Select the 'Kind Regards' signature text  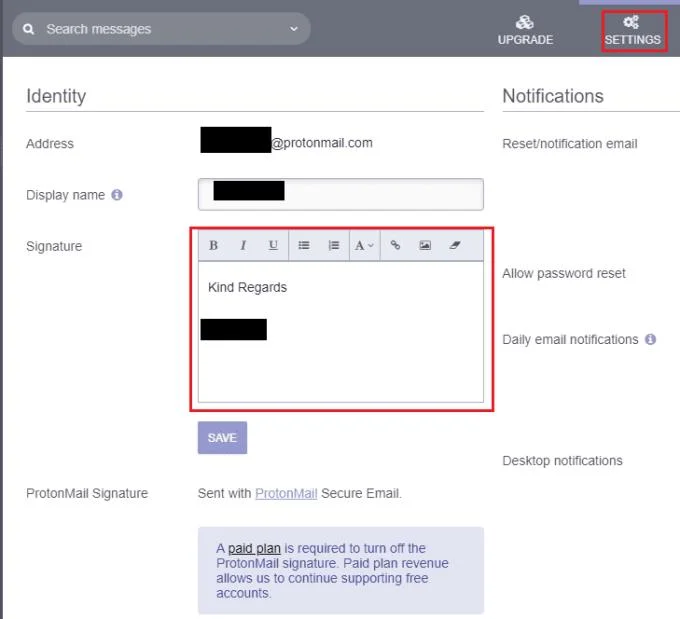click(247, 287)
